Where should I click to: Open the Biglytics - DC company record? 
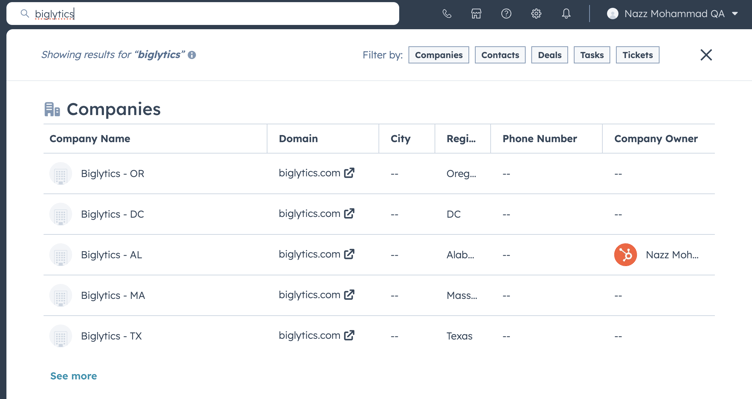(x=112, y=214)
